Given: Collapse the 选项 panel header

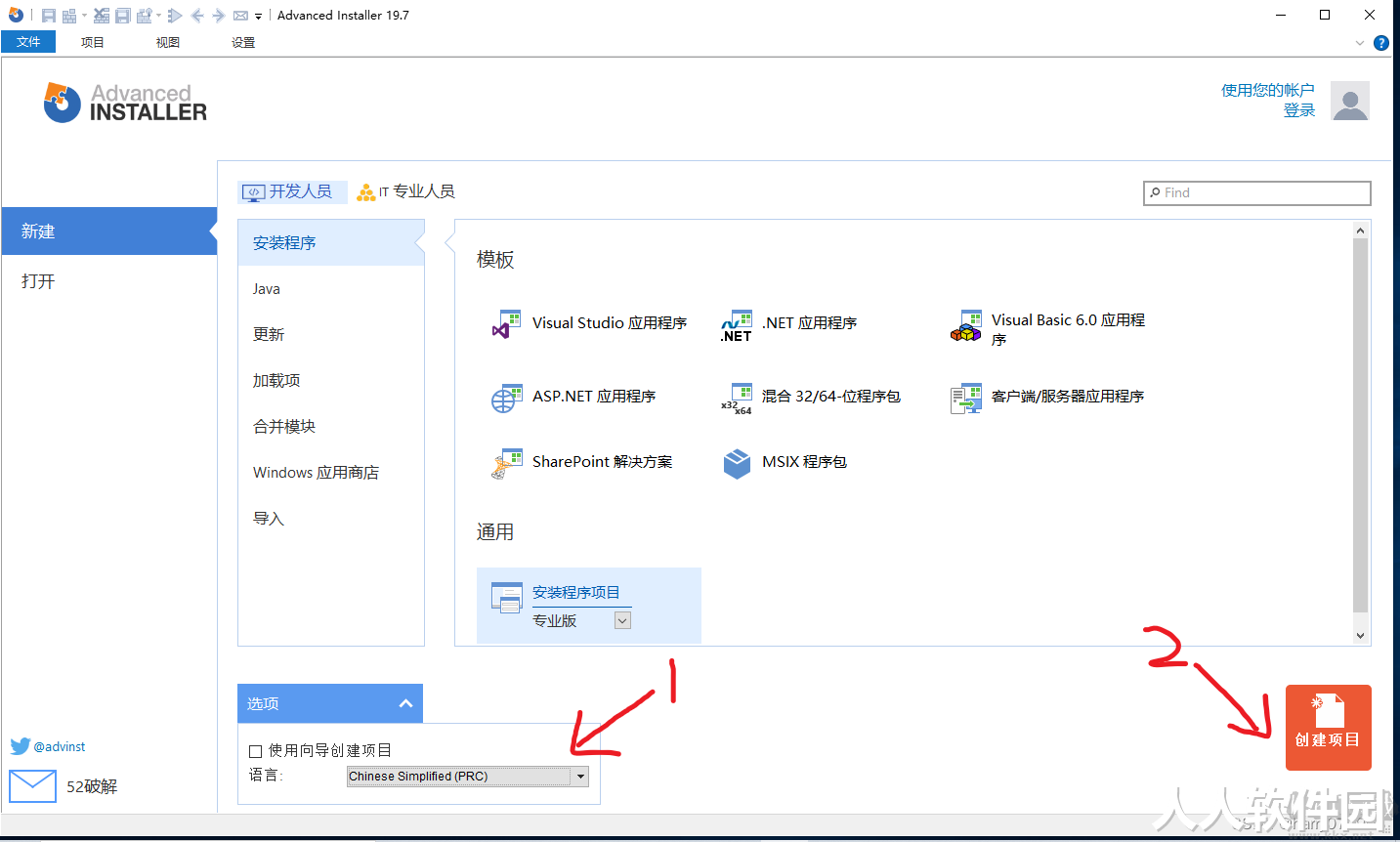Looking at the screenshot, I should (330, 703).
